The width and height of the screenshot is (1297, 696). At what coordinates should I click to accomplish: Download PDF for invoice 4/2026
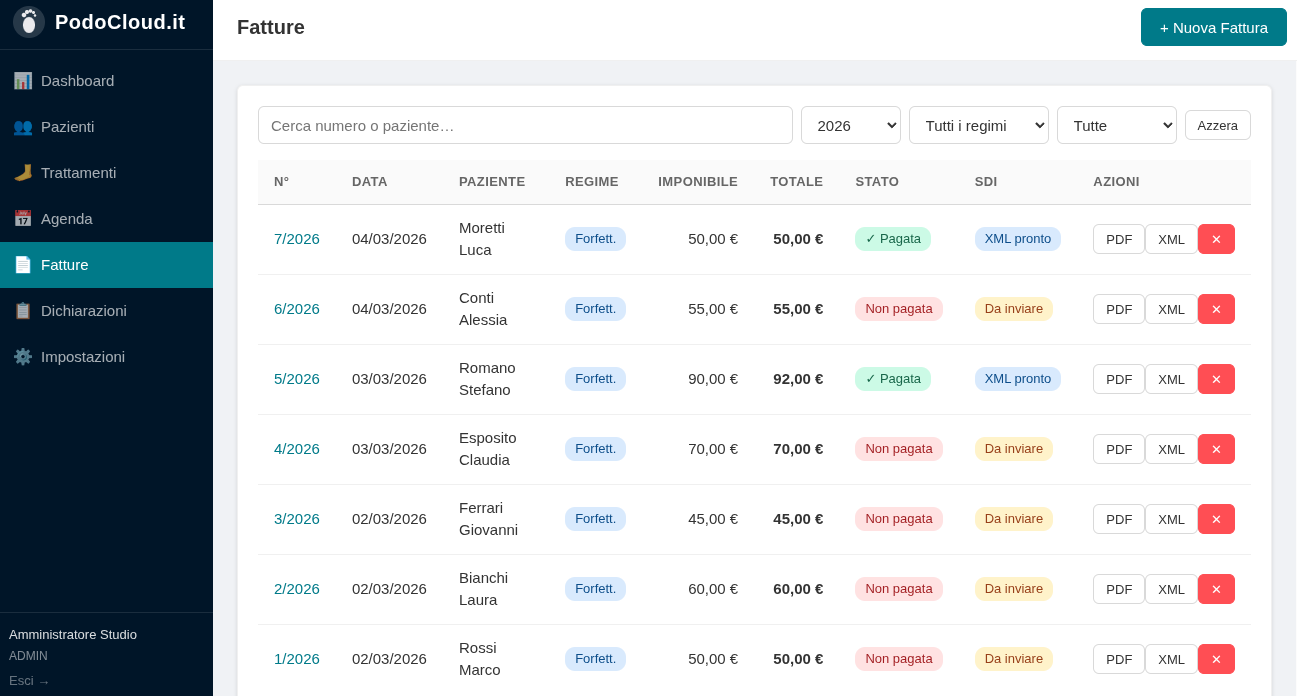click(x=1119, y=449)
